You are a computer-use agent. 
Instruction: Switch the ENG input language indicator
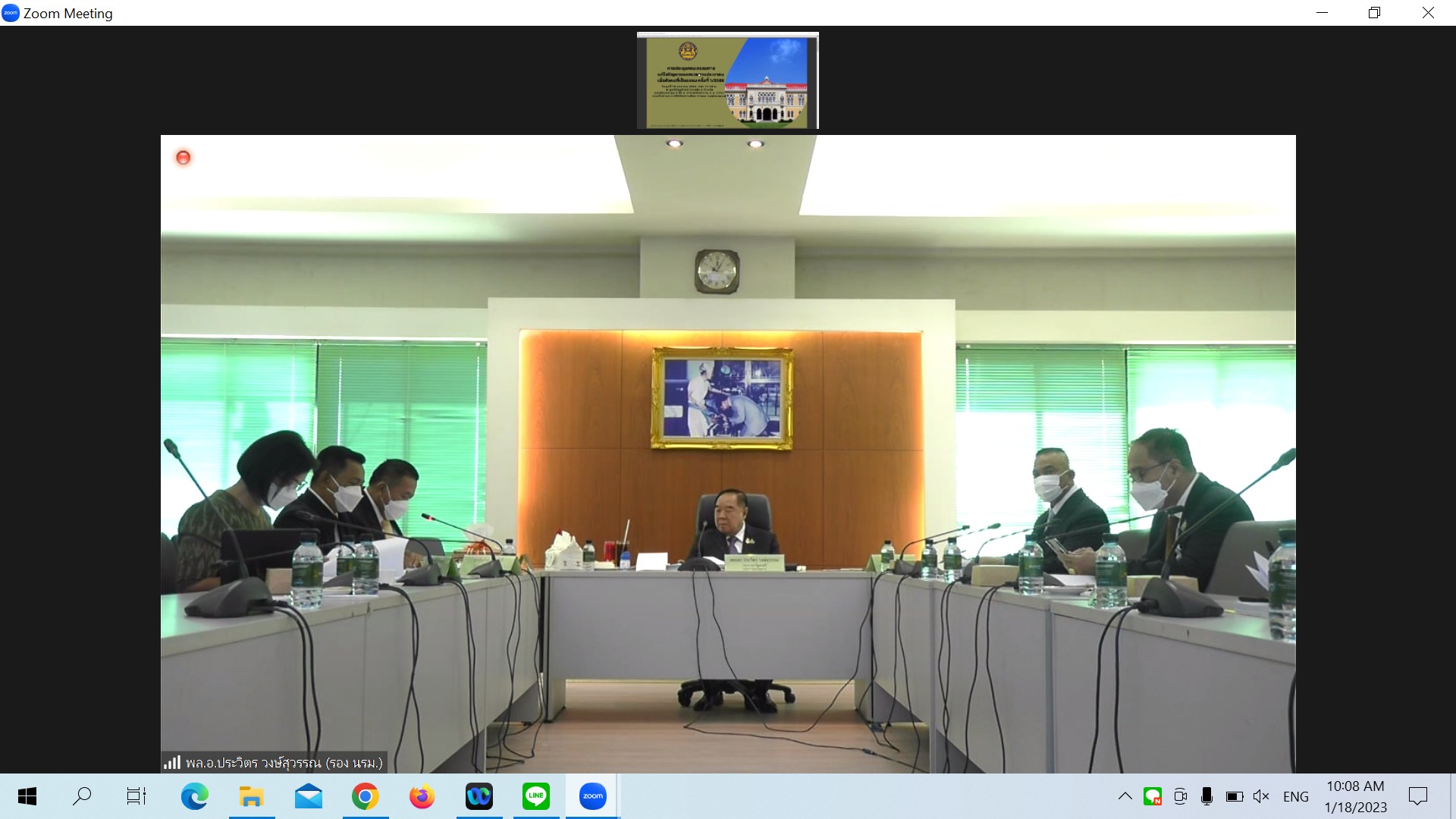tap(1295, 796)
